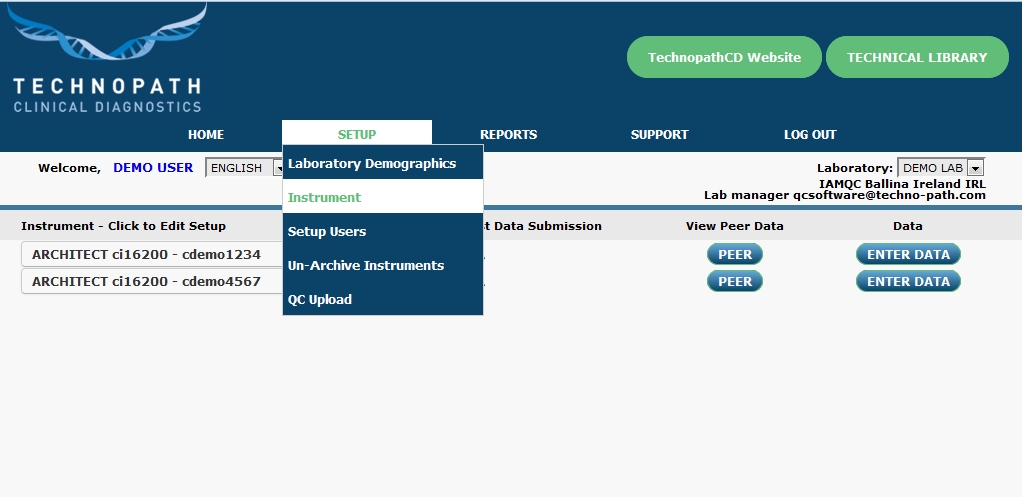This screenshot has width=1022, height=497.
Task: View PEER data for cdemo1234
Action: point(735,254)
